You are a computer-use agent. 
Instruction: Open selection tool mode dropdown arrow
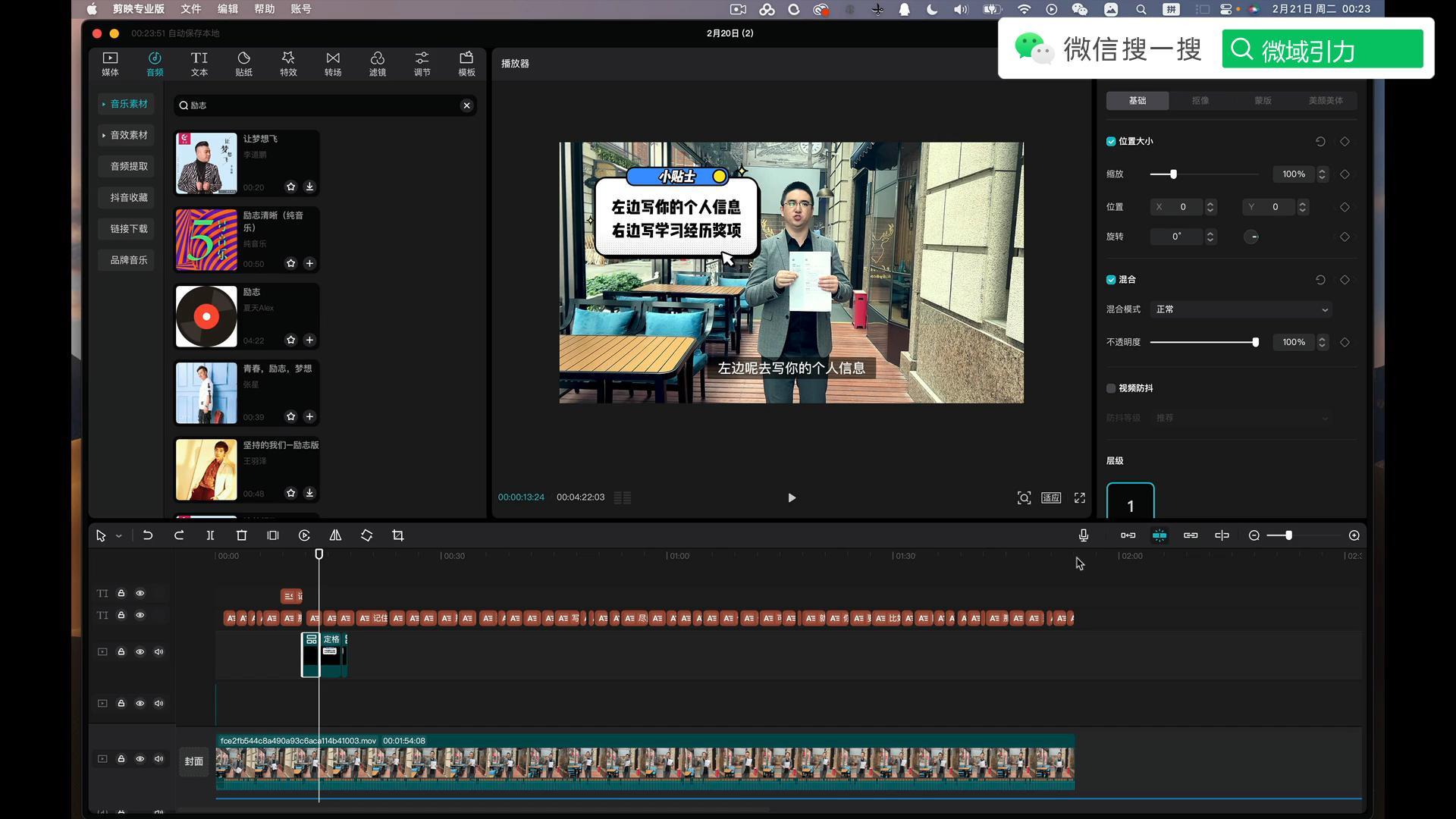point(119,536)
